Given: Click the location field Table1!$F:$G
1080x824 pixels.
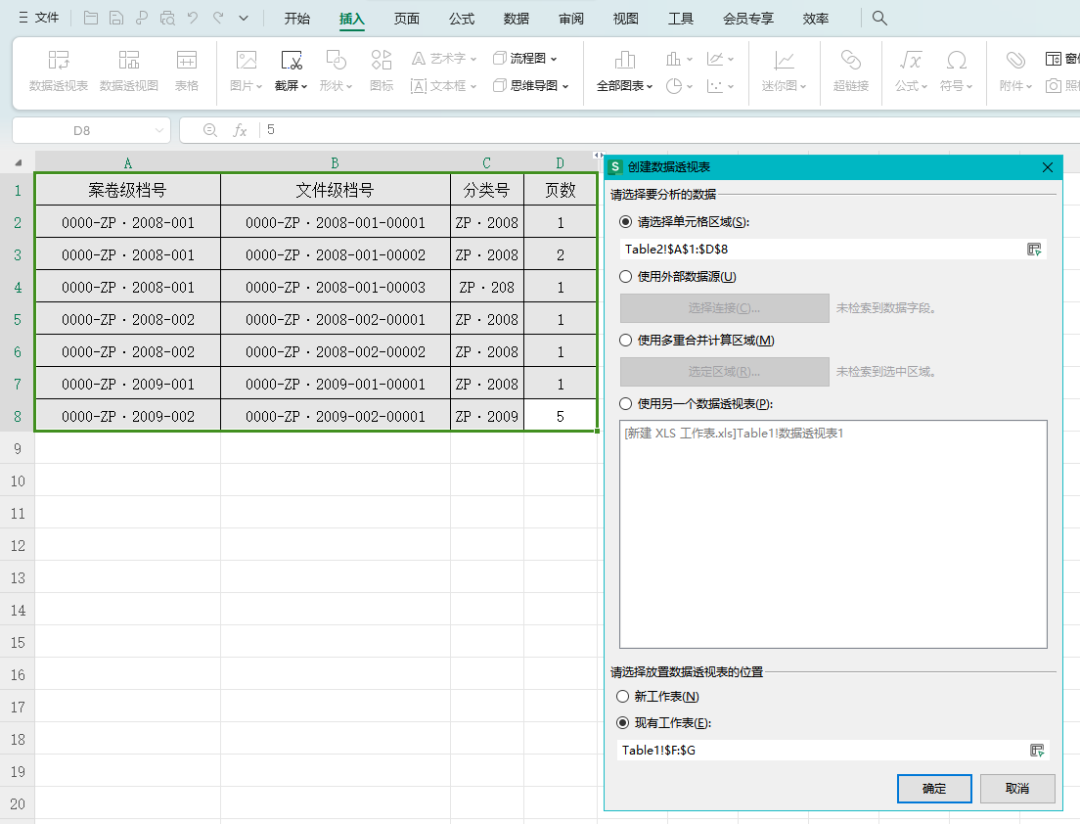Looking at the screenshot, I should pyautogui.click(x=822, y=750).
